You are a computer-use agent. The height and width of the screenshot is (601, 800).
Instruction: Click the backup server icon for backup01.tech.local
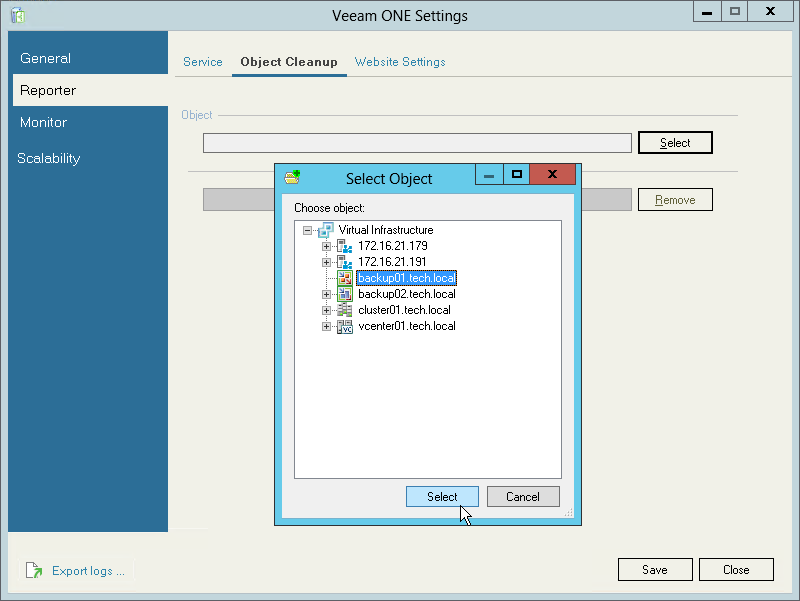344,278
